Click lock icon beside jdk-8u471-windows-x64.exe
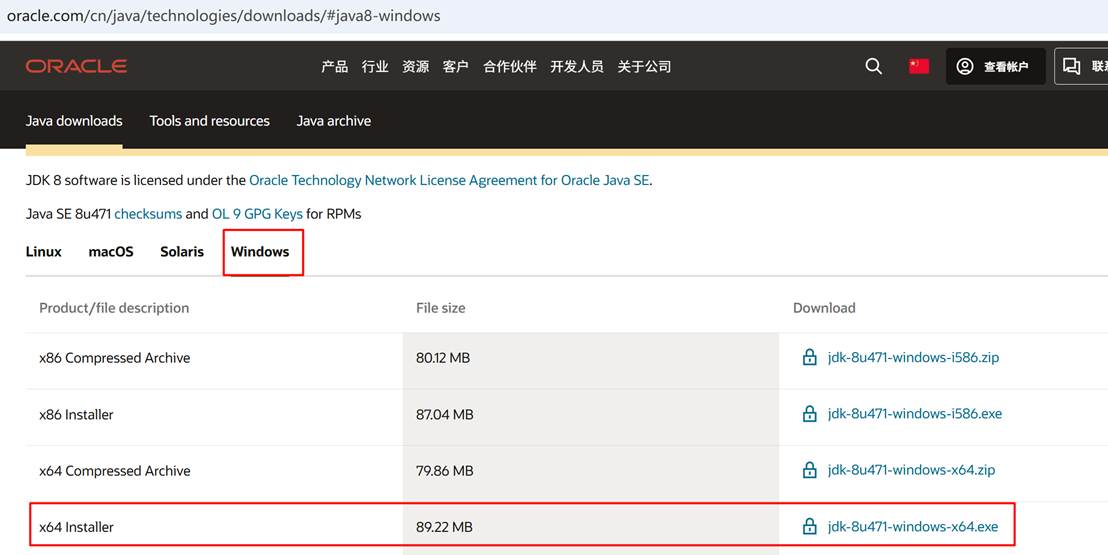This screenshot has width=1108, height=555. (810, 526)
